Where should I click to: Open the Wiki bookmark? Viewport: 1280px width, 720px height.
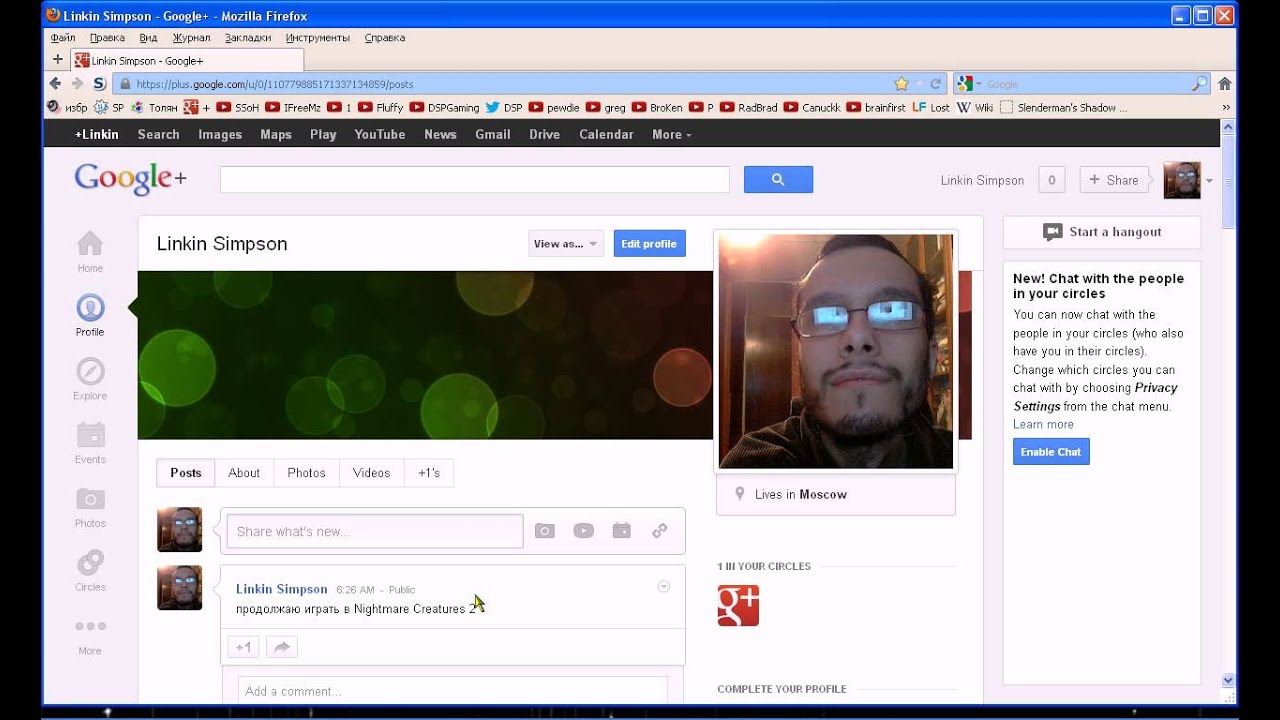pos(975,107)
